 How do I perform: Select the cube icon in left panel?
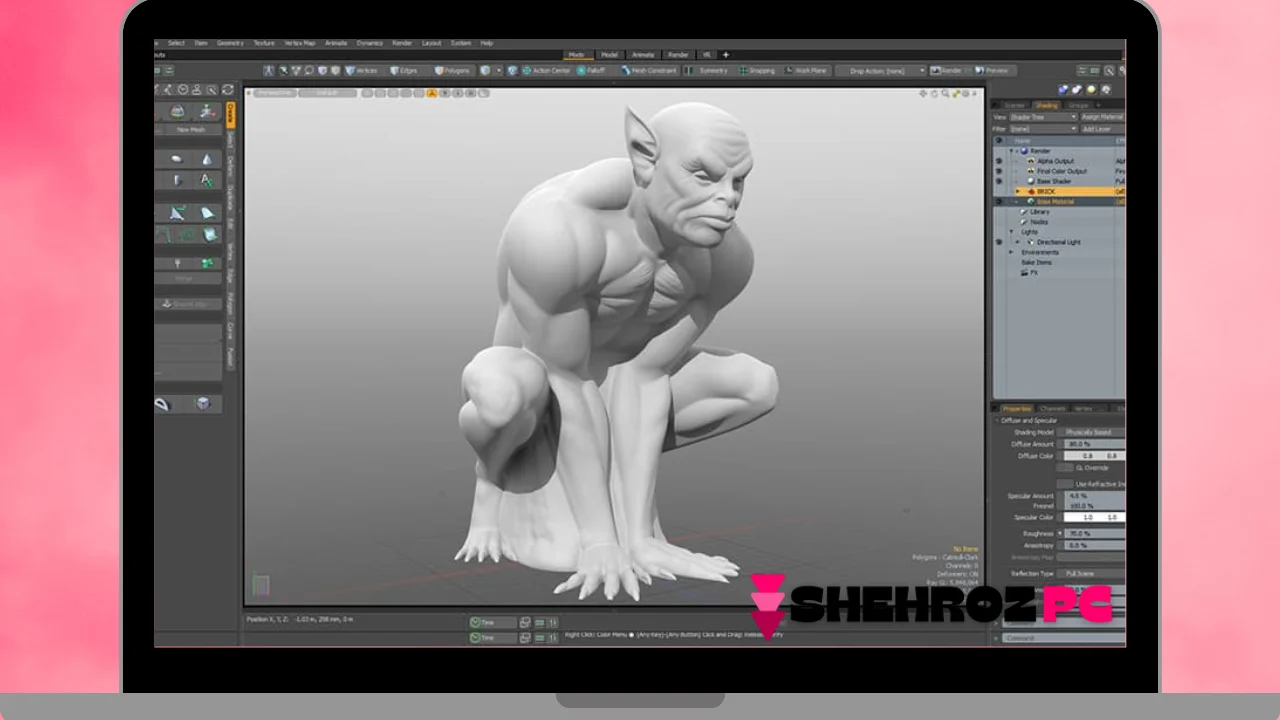coord(203,404)
